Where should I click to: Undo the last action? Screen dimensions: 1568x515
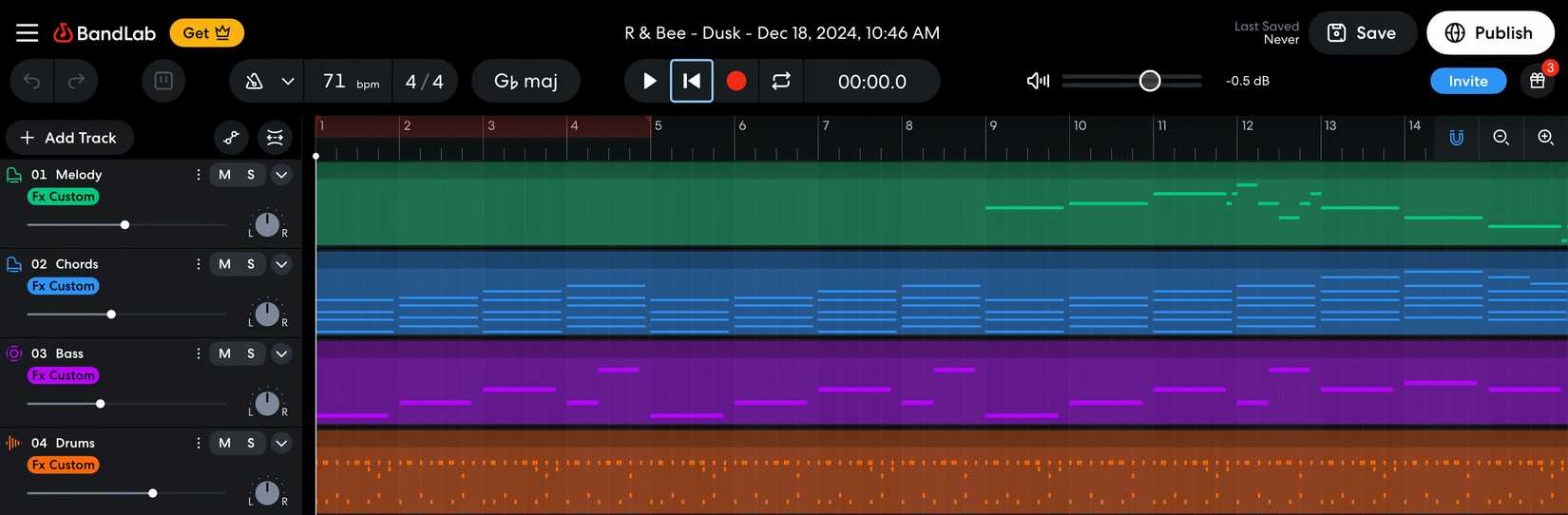coord(32,81)
